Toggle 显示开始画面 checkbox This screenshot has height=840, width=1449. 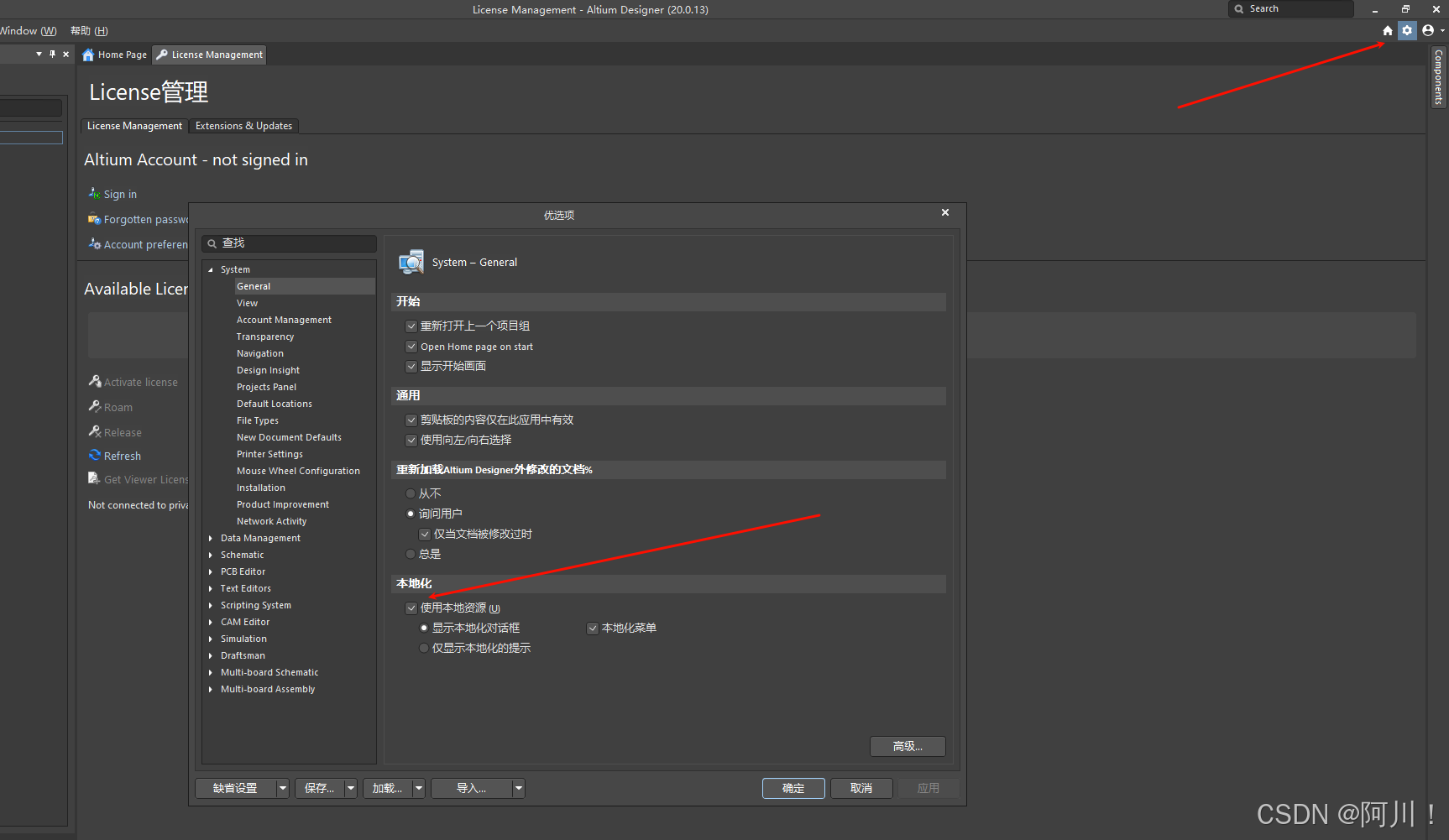pos(411,367)
